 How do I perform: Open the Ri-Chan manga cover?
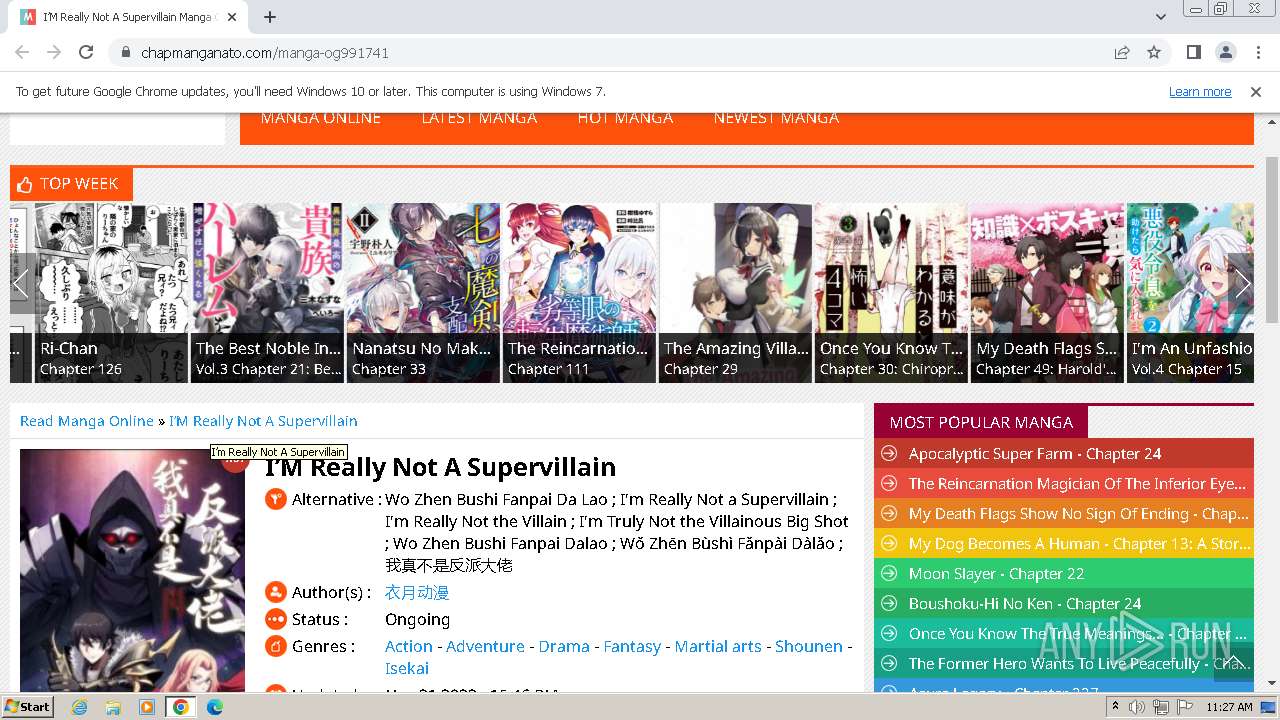pos(112,293)
